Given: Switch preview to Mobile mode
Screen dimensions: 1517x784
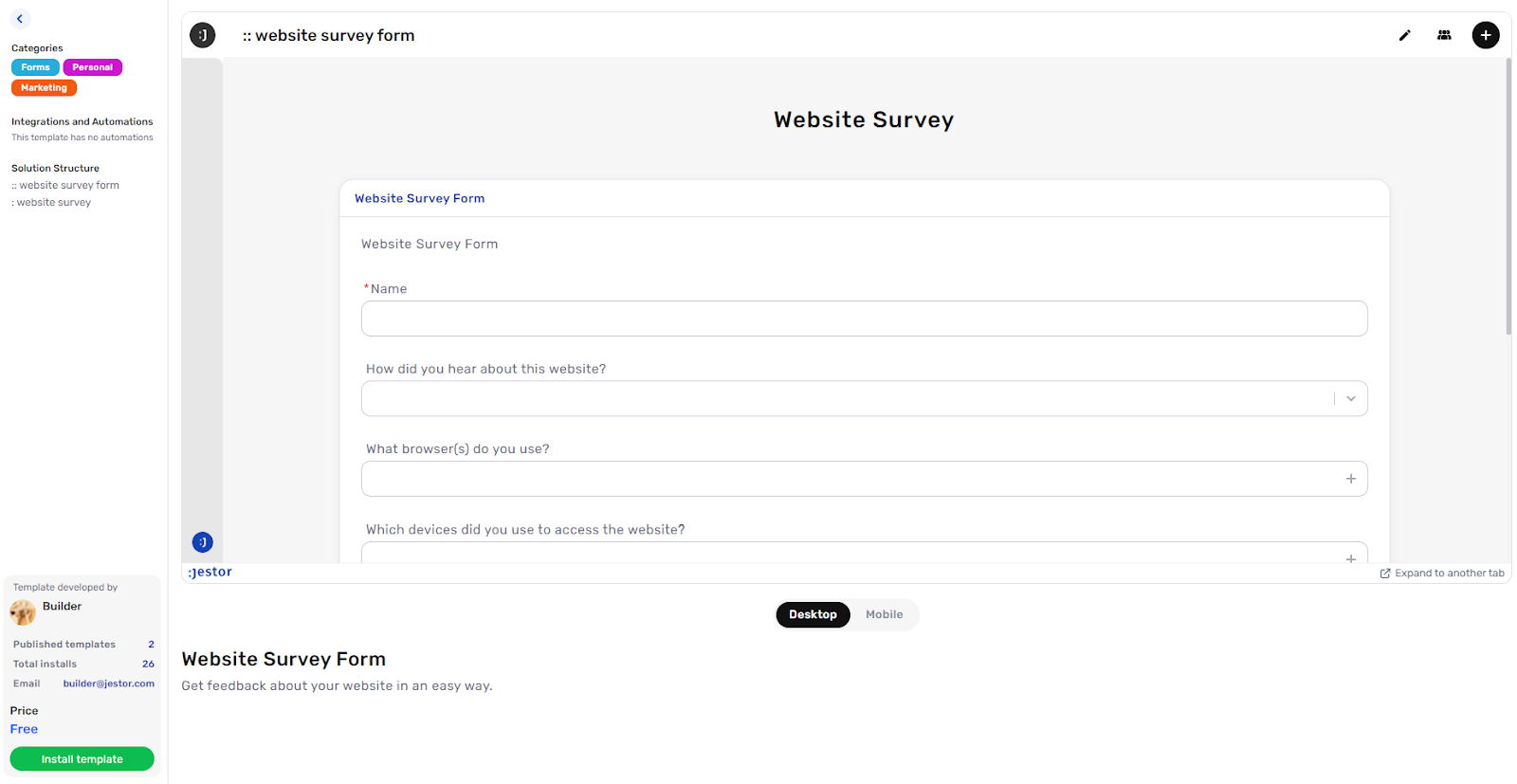Looking at the screenshot, I should click(x=884, y=614).
